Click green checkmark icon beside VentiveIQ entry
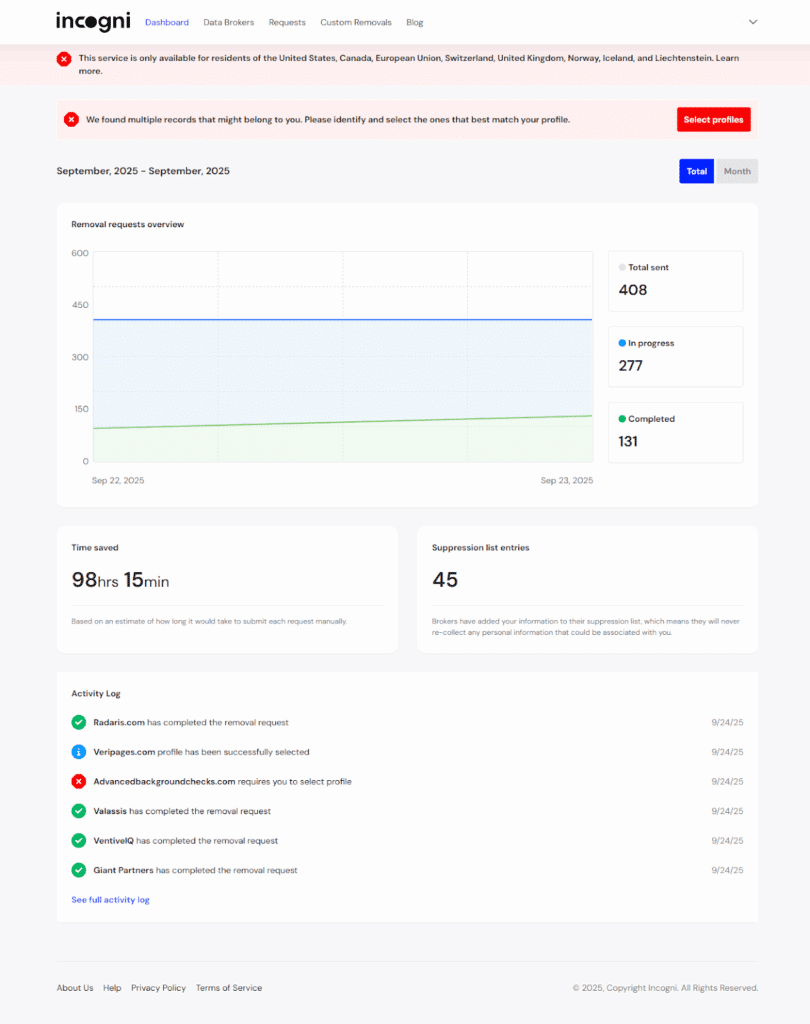 (x=79, y=841)
